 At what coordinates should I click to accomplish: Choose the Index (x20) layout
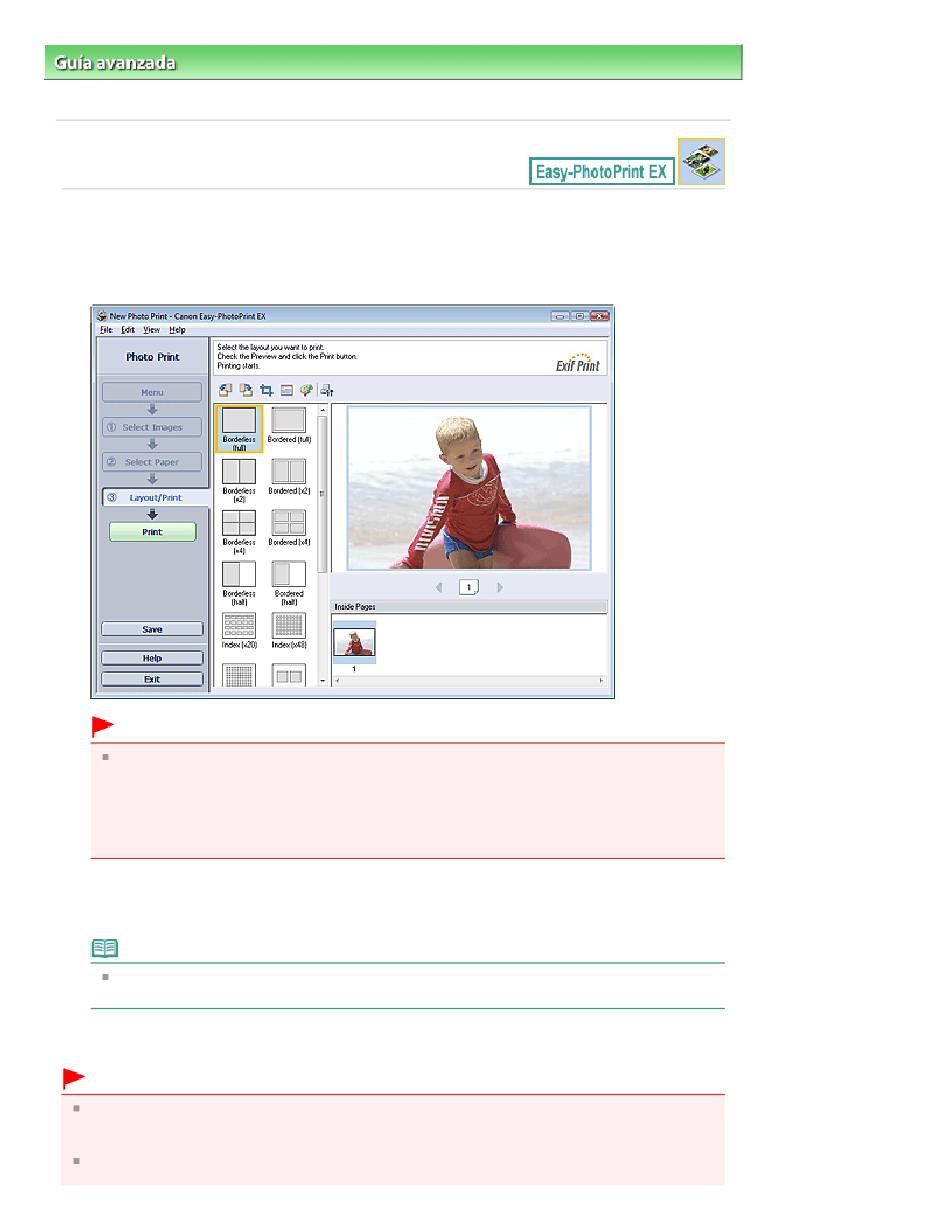coord(239,631)
